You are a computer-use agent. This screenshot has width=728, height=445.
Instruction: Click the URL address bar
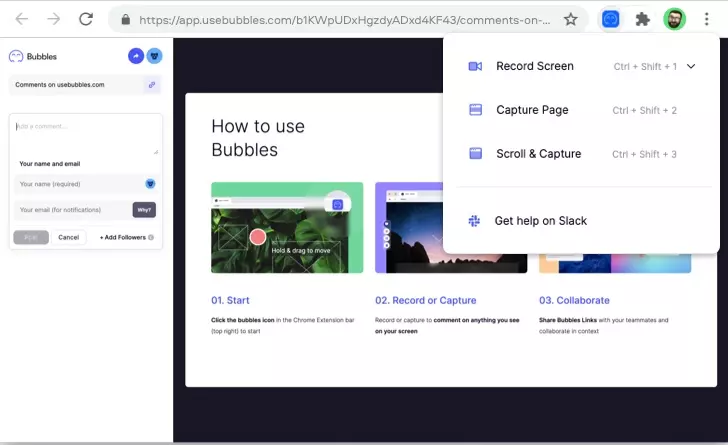[x=344, y=20]
